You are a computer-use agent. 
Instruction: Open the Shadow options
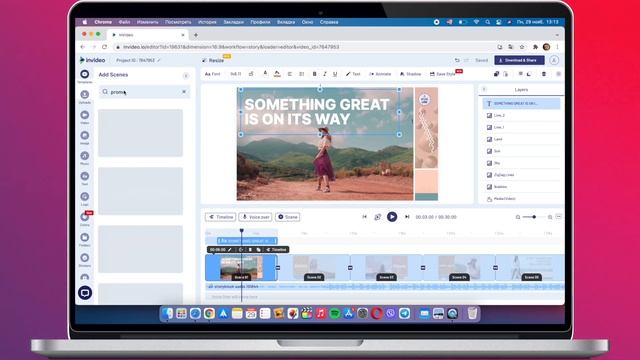[410, 74]
